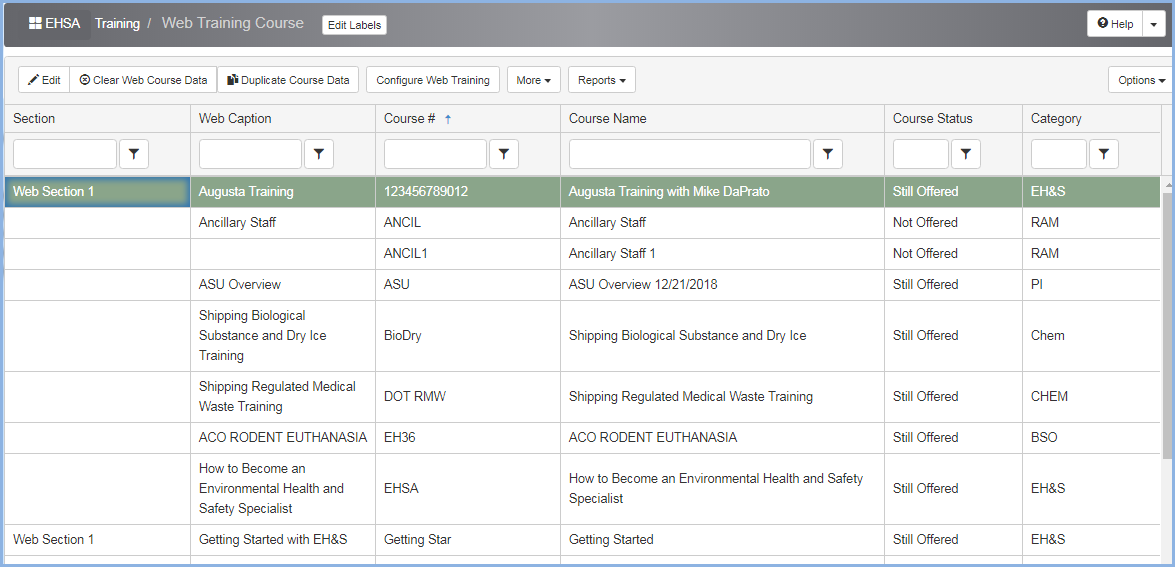Click the Course # filter text box

tap(435, 154)
